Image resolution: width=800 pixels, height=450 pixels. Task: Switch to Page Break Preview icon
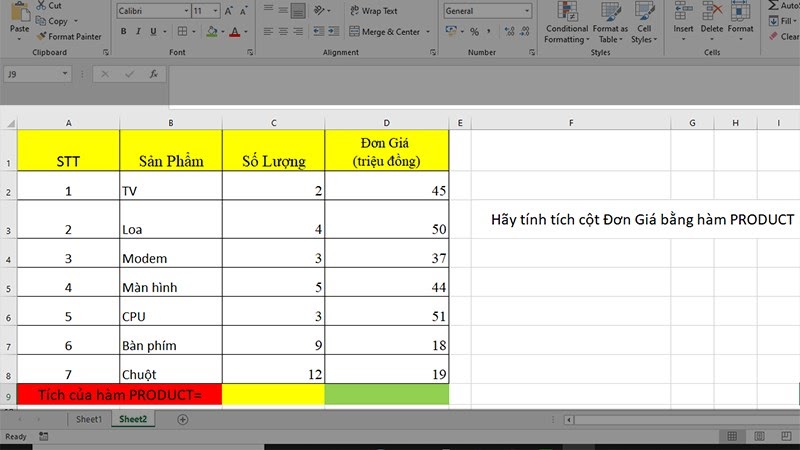click(x=786, y=436)
